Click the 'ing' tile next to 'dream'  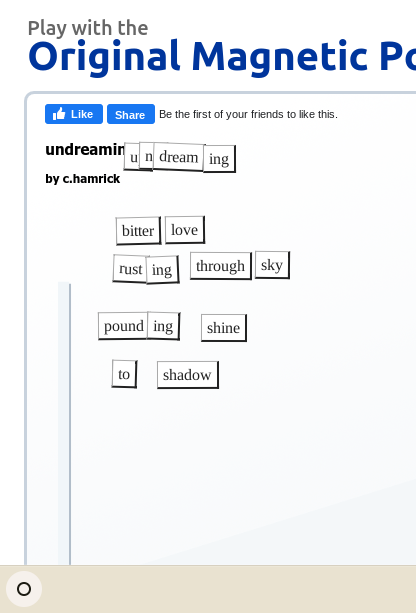(x=219, y=159)
